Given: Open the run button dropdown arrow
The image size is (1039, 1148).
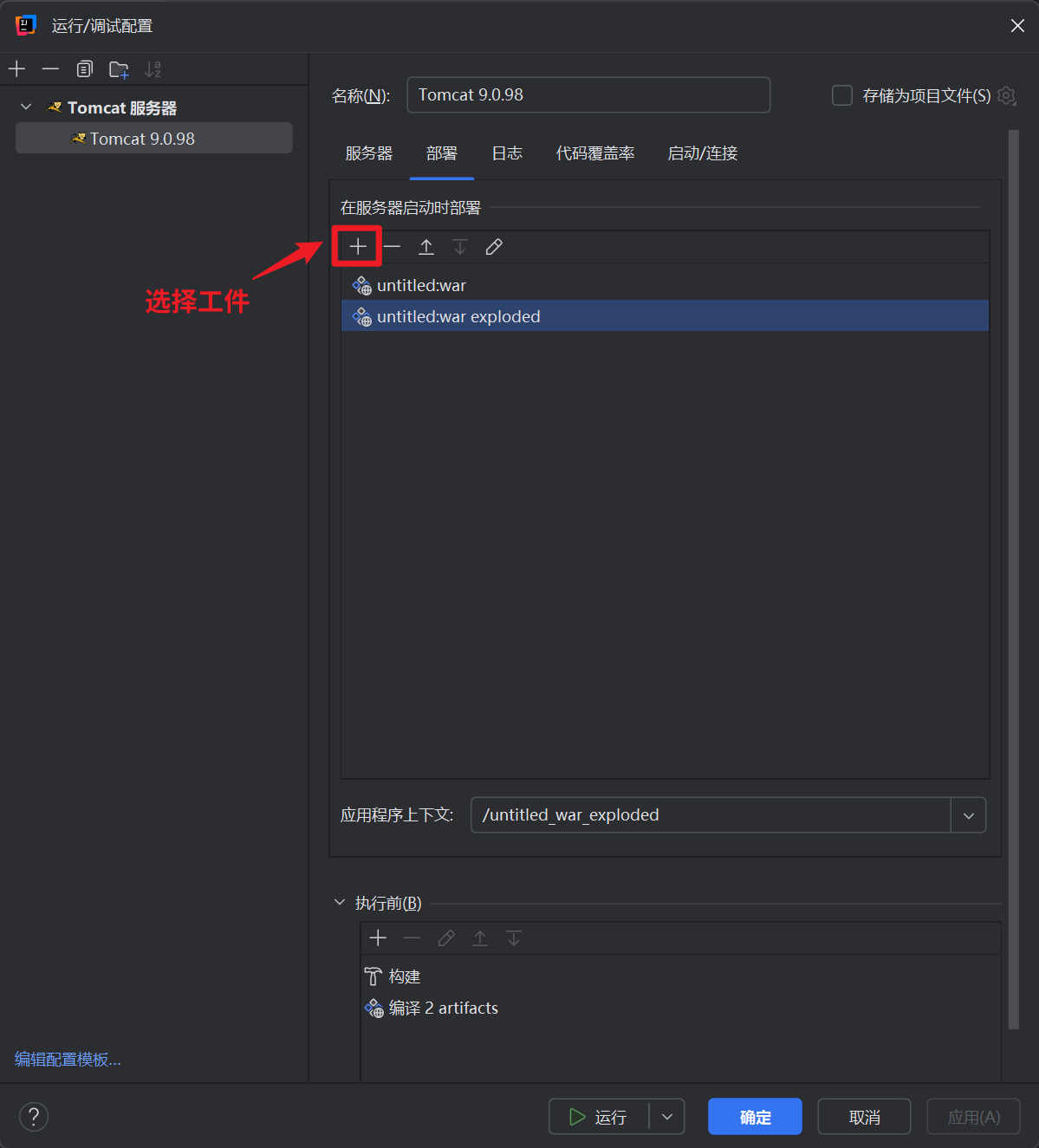Looking at the screenshot, I should coord(666,1117).
